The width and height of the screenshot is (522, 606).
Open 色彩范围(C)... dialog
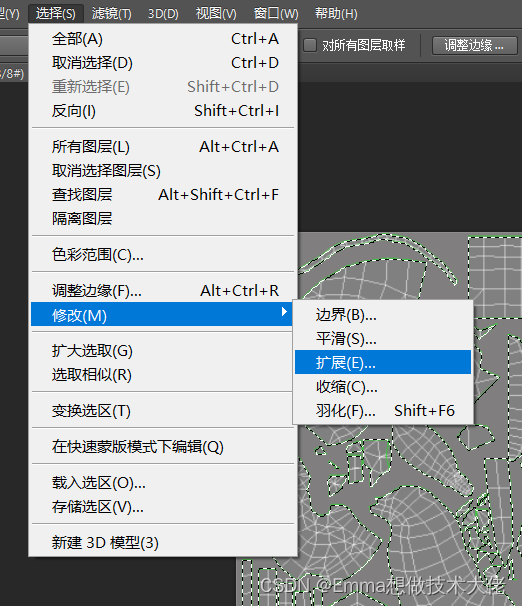[x=163, y=254]
